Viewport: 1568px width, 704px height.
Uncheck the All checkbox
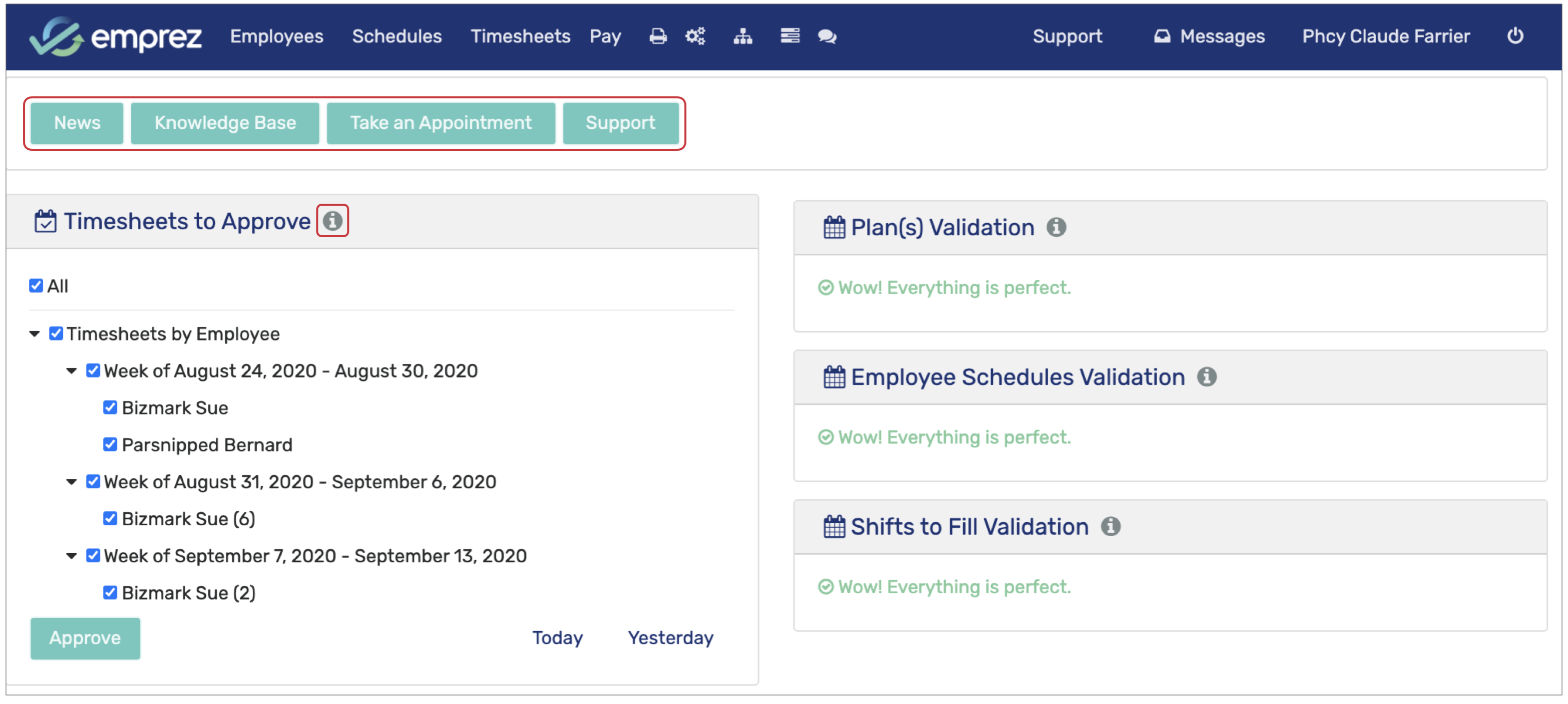click(x=36, y=286)
